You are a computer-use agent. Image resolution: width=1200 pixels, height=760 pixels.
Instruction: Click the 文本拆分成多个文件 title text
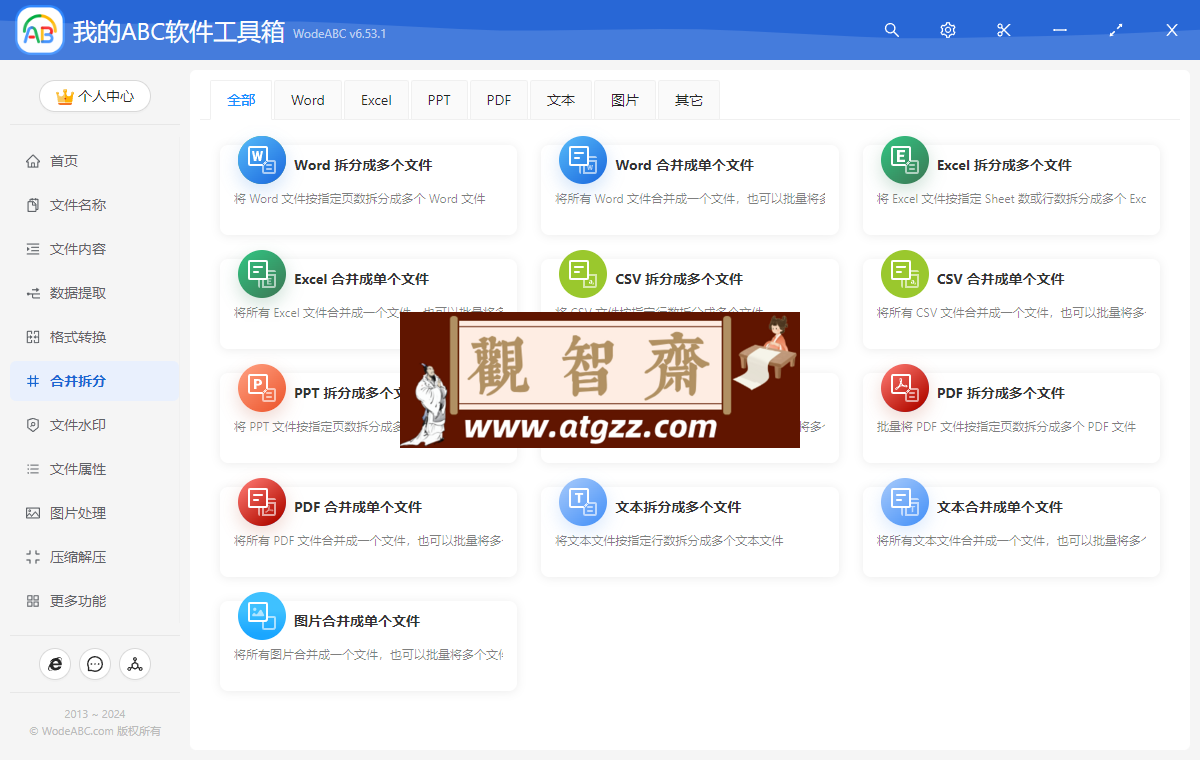(x=678, y=507)
